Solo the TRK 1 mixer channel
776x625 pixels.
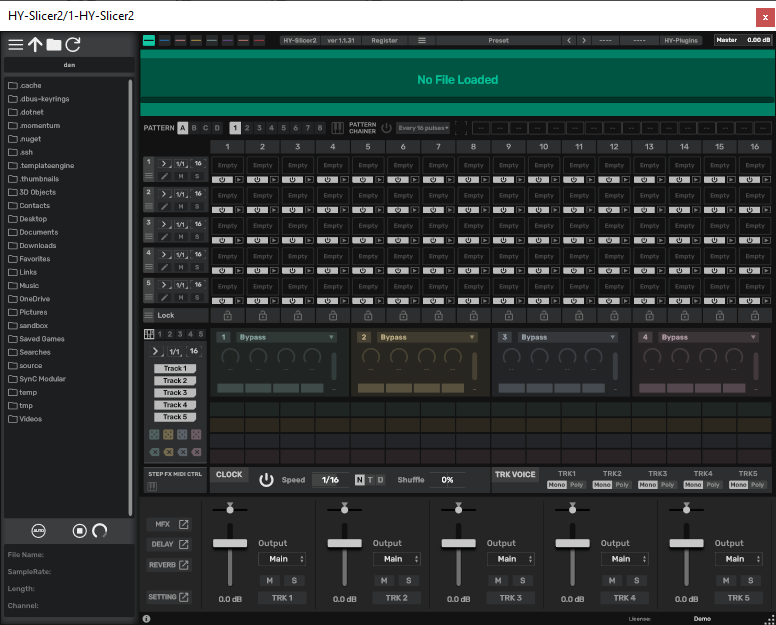[294, 580]
